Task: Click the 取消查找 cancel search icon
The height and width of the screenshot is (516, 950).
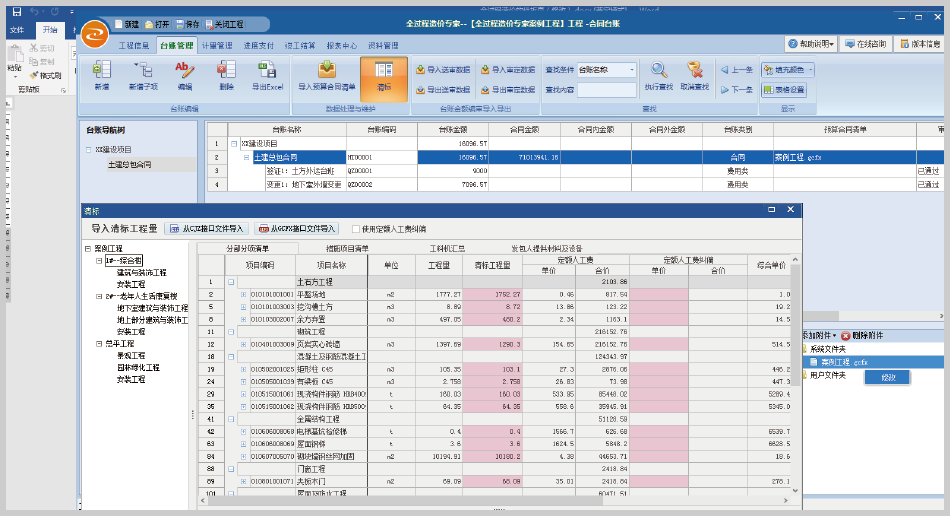Action: pyautogui.click(x=695, y=77)
